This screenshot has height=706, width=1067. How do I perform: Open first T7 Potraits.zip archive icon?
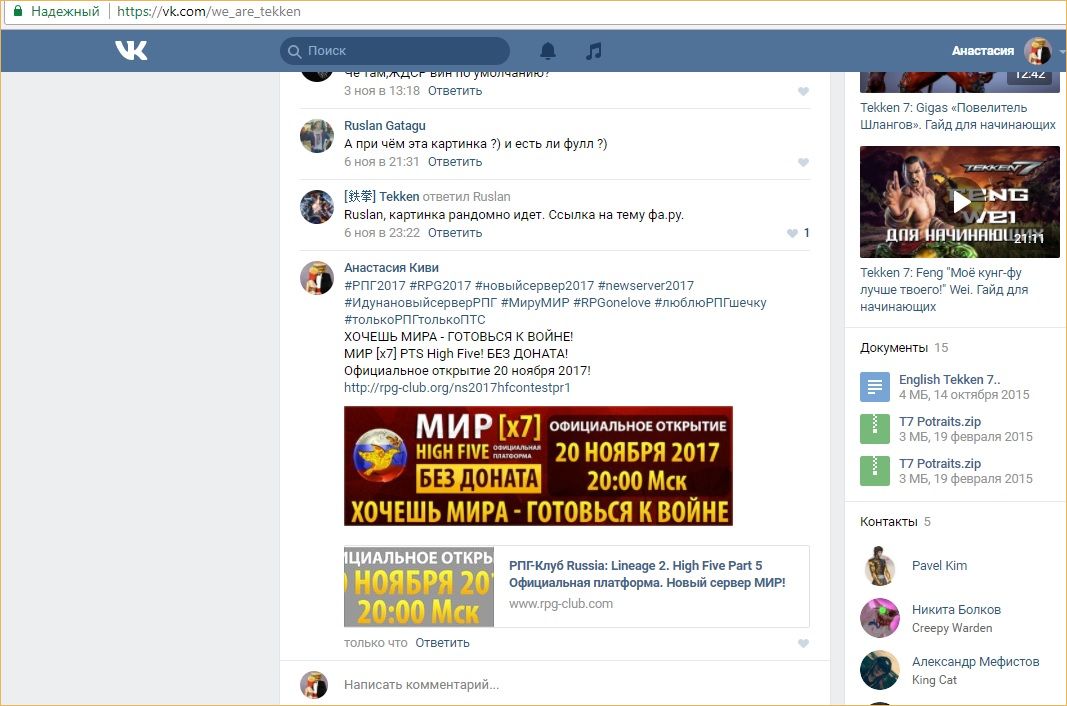(874, 429)
